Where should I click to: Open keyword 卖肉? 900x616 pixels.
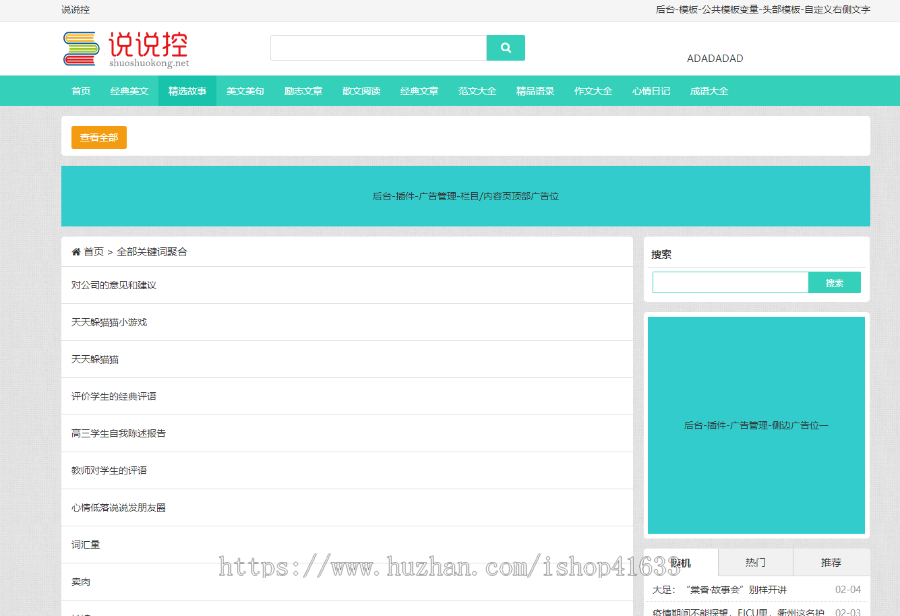[x=81, y=582]
